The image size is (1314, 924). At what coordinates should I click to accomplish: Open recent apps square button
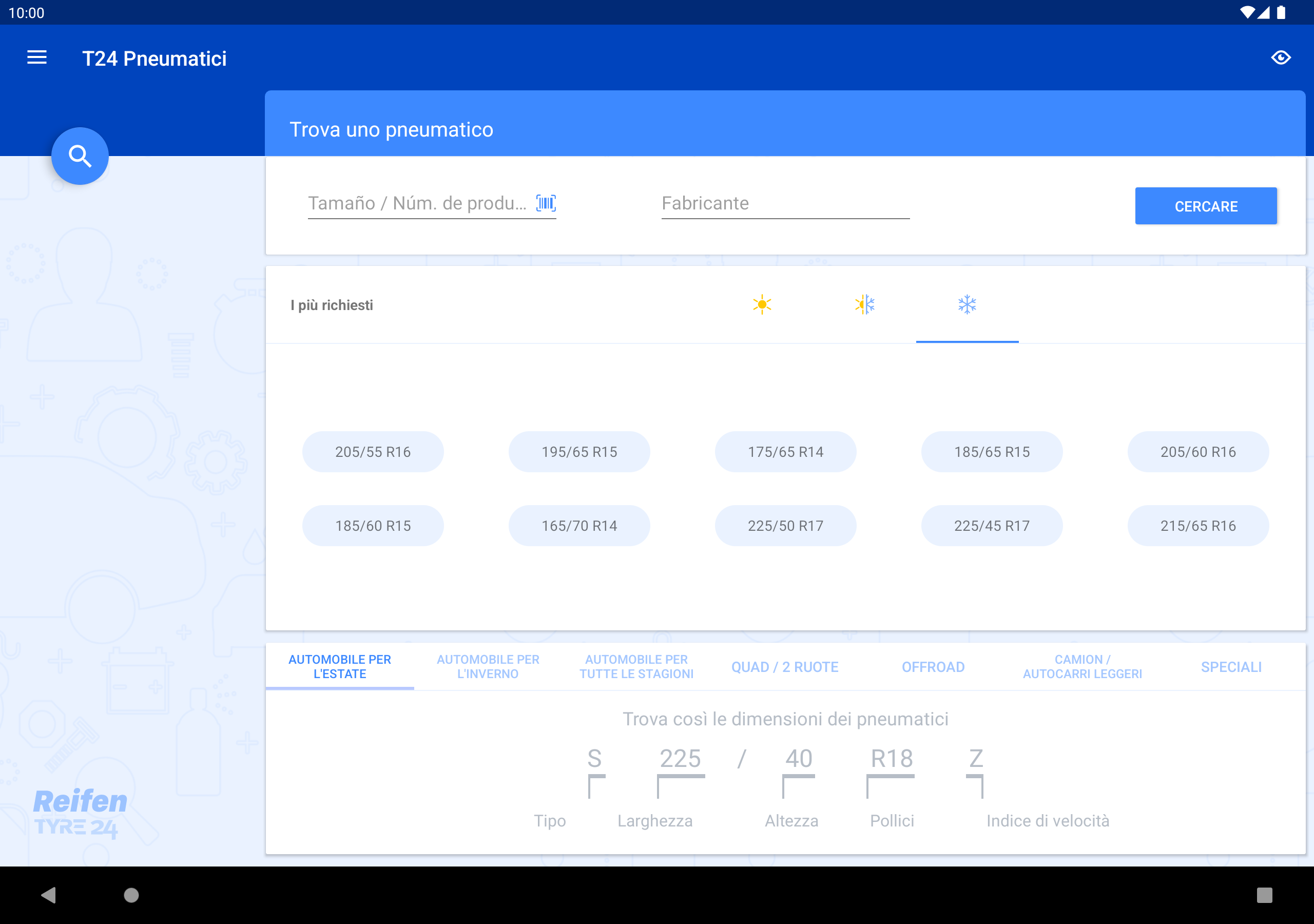[x=1264, y=895]
